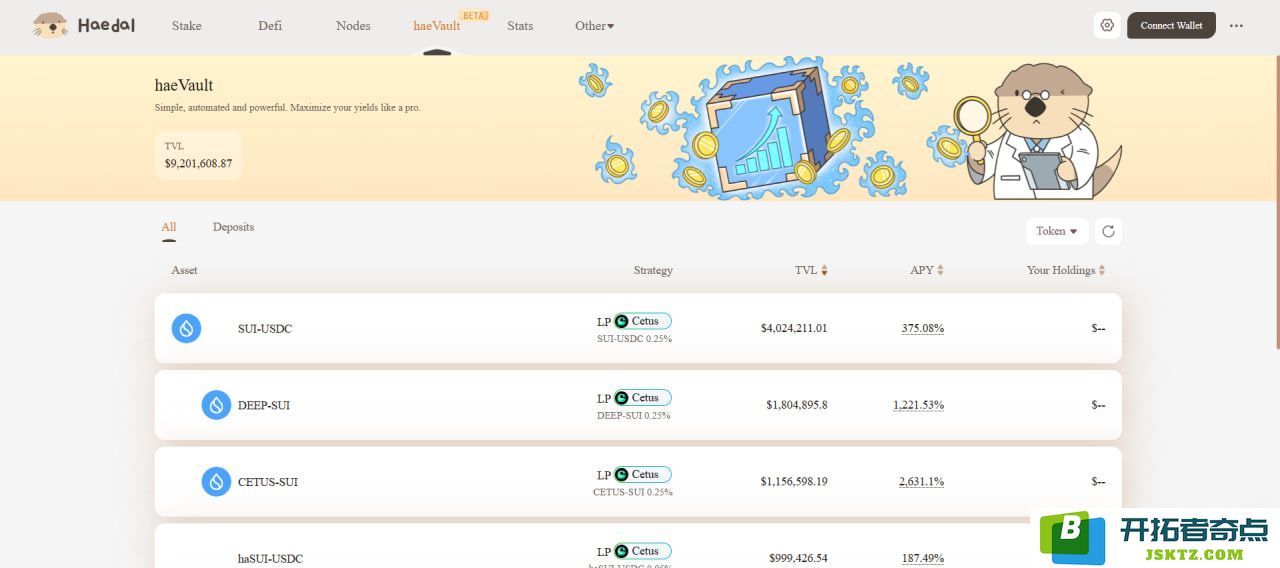Click Cetus badge in CETUS-SUI row

642,475
